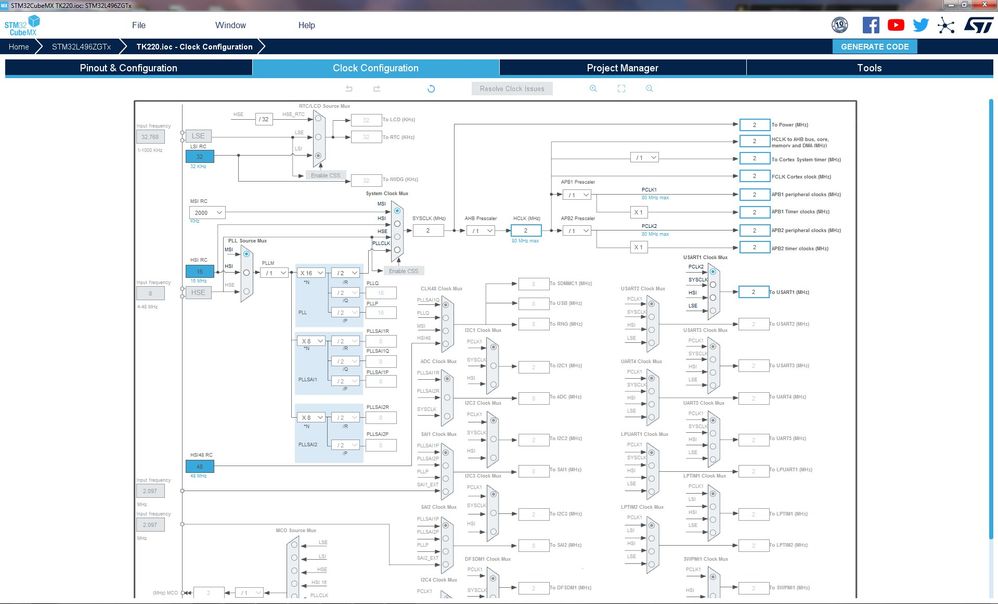
Task: Switch to Clock Configuration tab
Action: 376,67
